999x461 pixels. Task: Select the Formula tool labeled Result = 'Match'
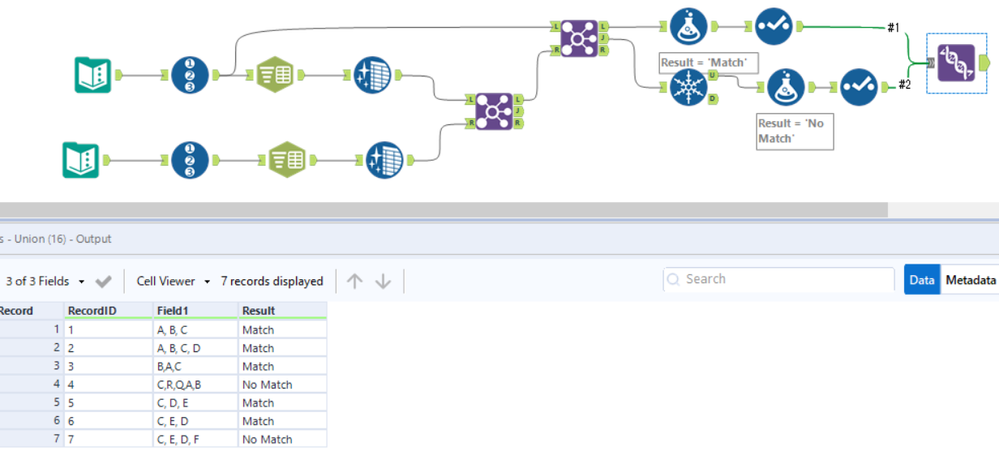click(x=689, y=27)
